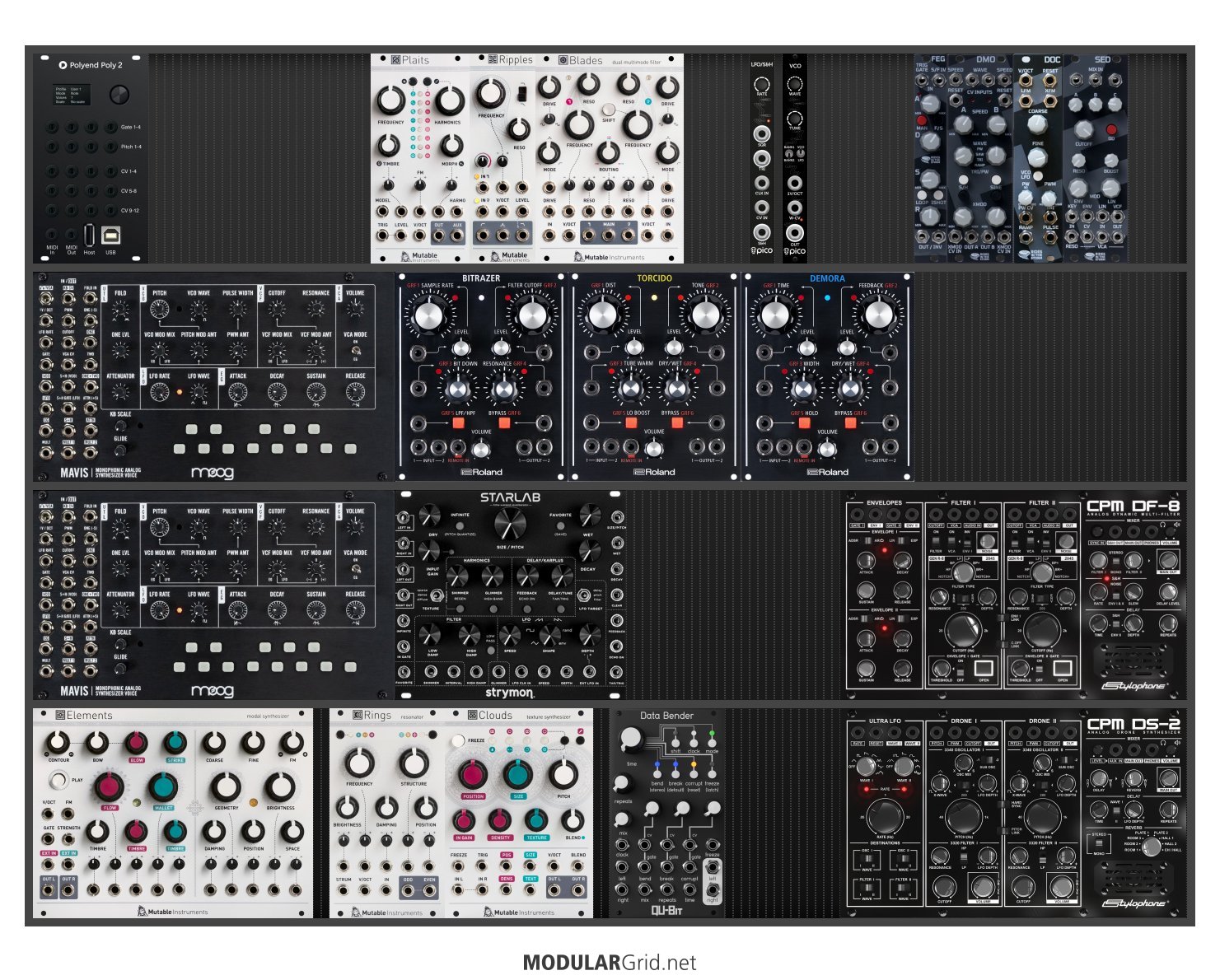Viewport: 1220px width, 980px height.
Task: Click the Plaits HARMONICS knob
Action: (x=448, y=100)
